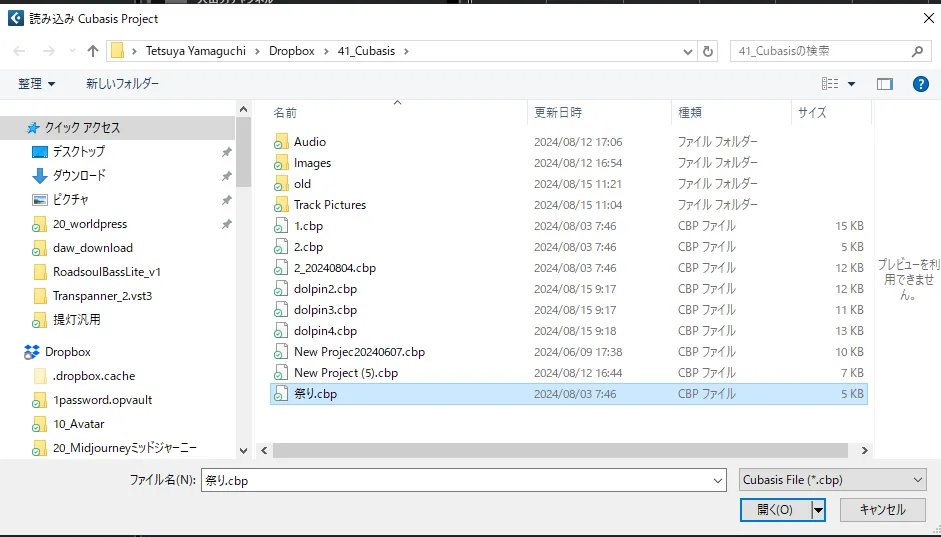Sort by 名前 column header
This screenshot has height=537, width=941.
point(285,113)
